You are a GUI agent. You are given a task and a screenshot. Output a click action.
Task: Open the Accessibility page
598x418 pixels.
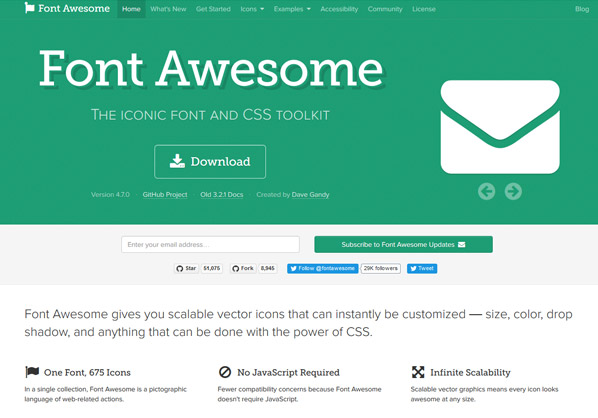339,9
